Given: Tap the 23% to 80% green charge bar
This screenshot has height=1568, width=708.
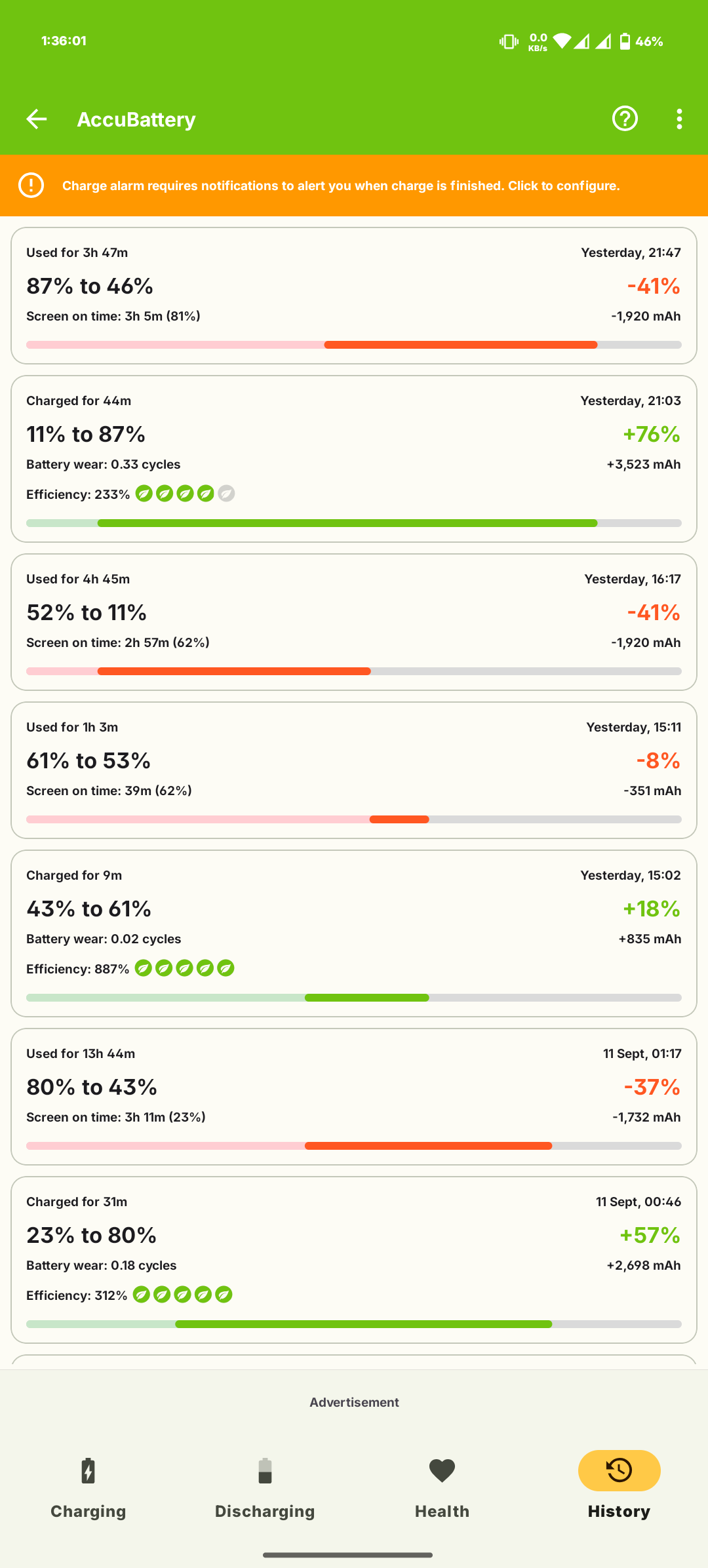Looking at the screenshot, I should pyautogui.click(x=364, y=1324).
